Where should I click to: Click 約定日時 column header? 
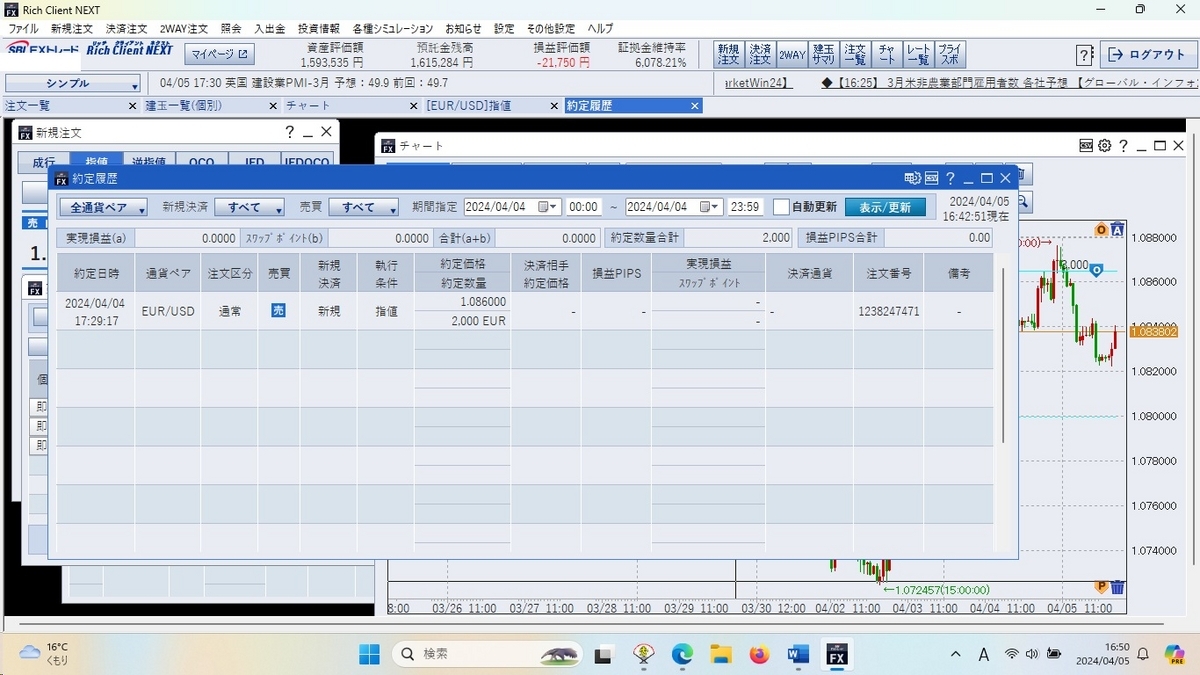pos(95,273)
